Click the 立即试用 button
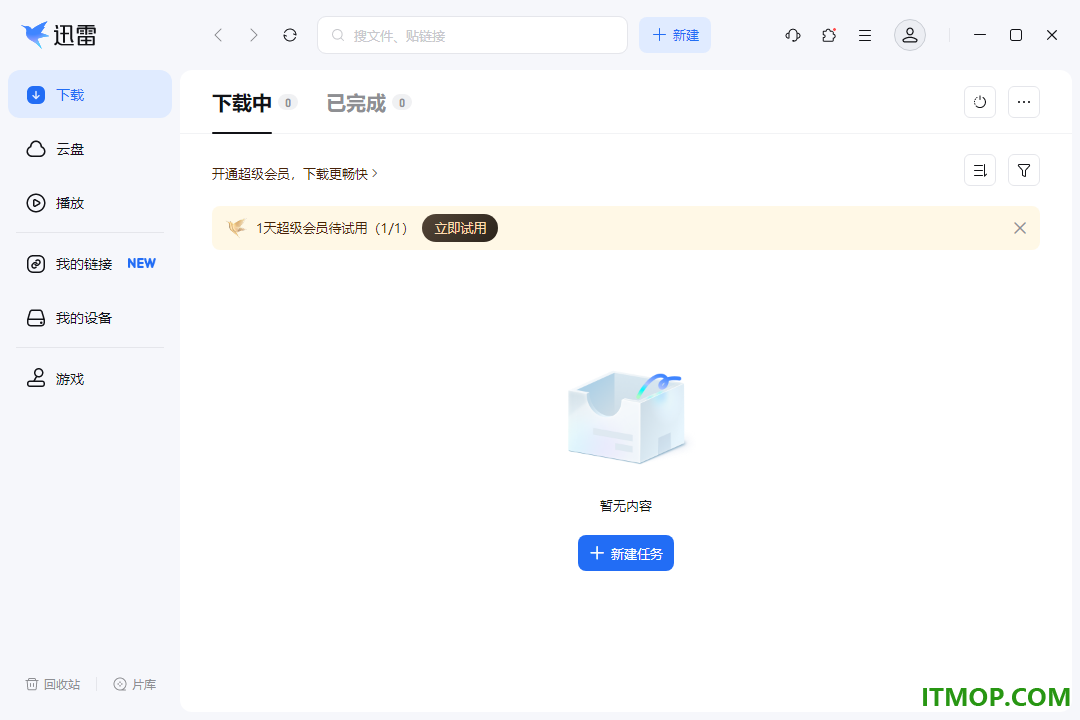 pos(460,228)
